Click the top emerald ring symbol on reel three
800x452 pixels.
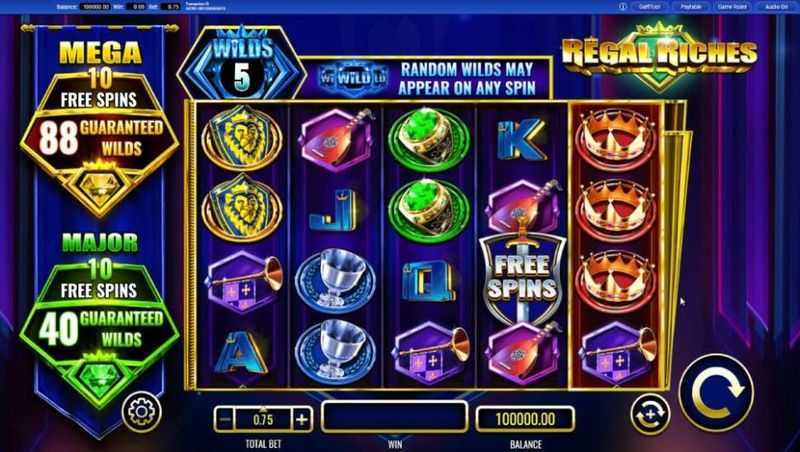pyautogui.click(x=429, y=138)
